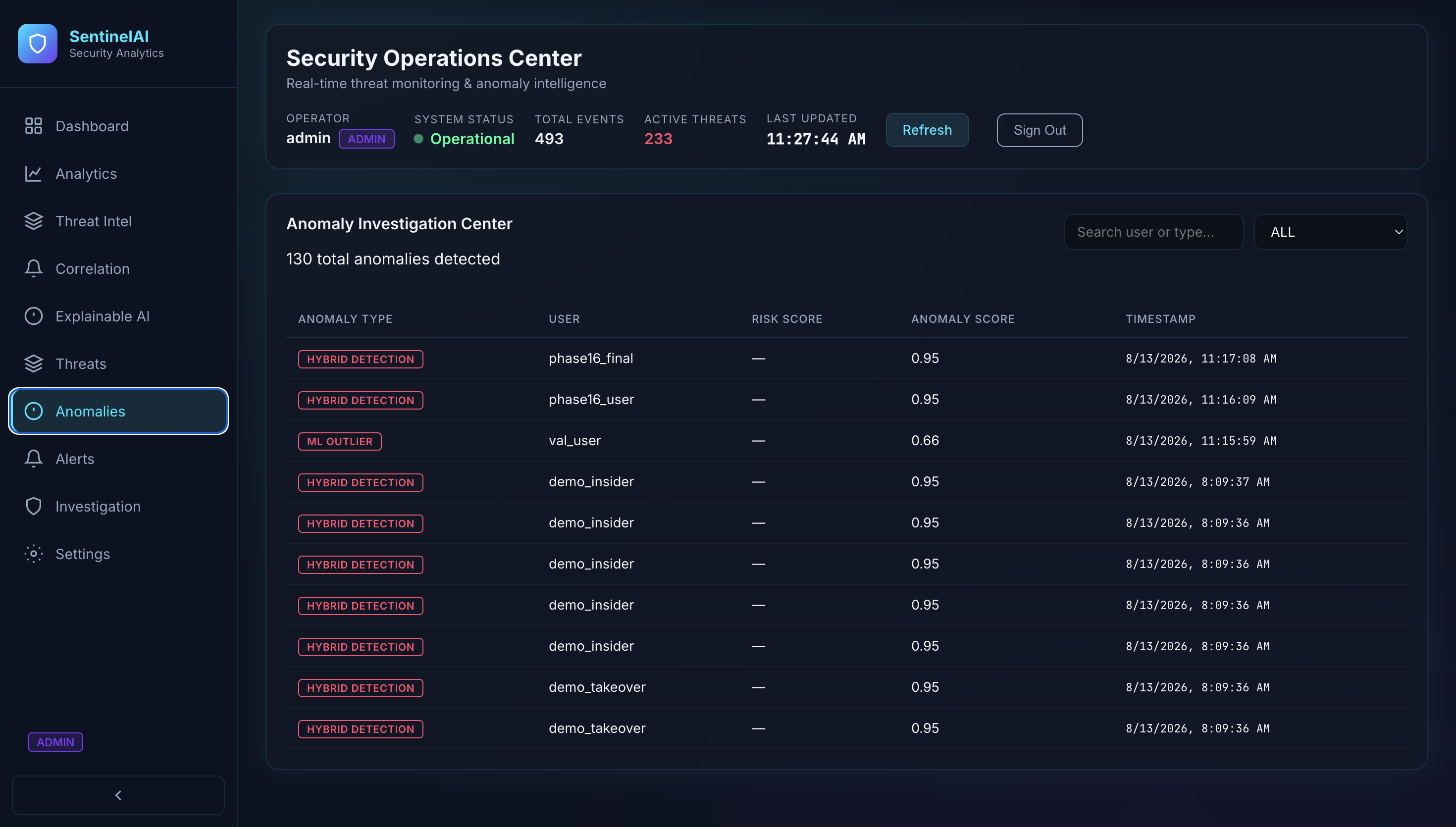The height and width of the screenshot is (827, 1456).
Task: Click the 0.66 anomaly score value
Action: coord(925,440)
